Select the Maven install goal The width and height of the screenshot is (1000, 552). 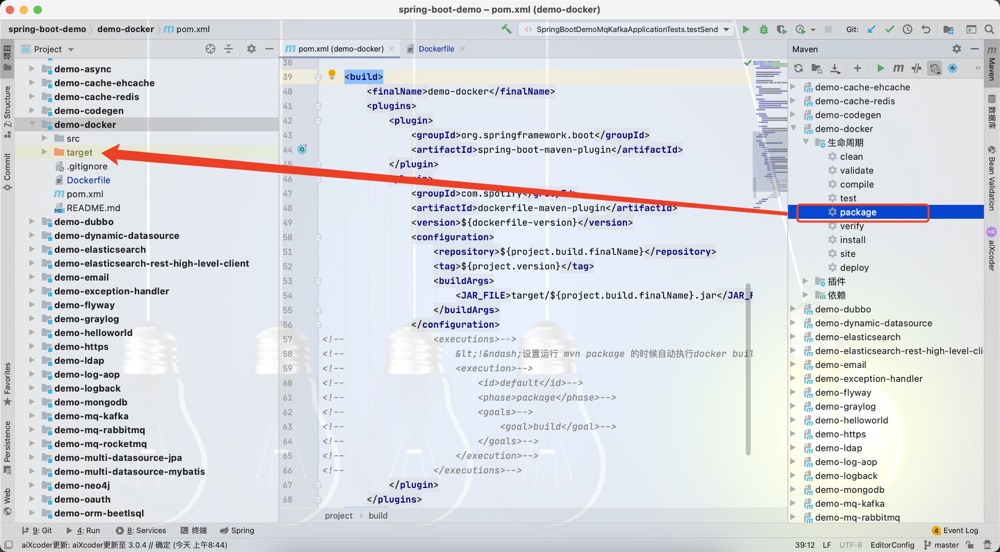(853, 240)
